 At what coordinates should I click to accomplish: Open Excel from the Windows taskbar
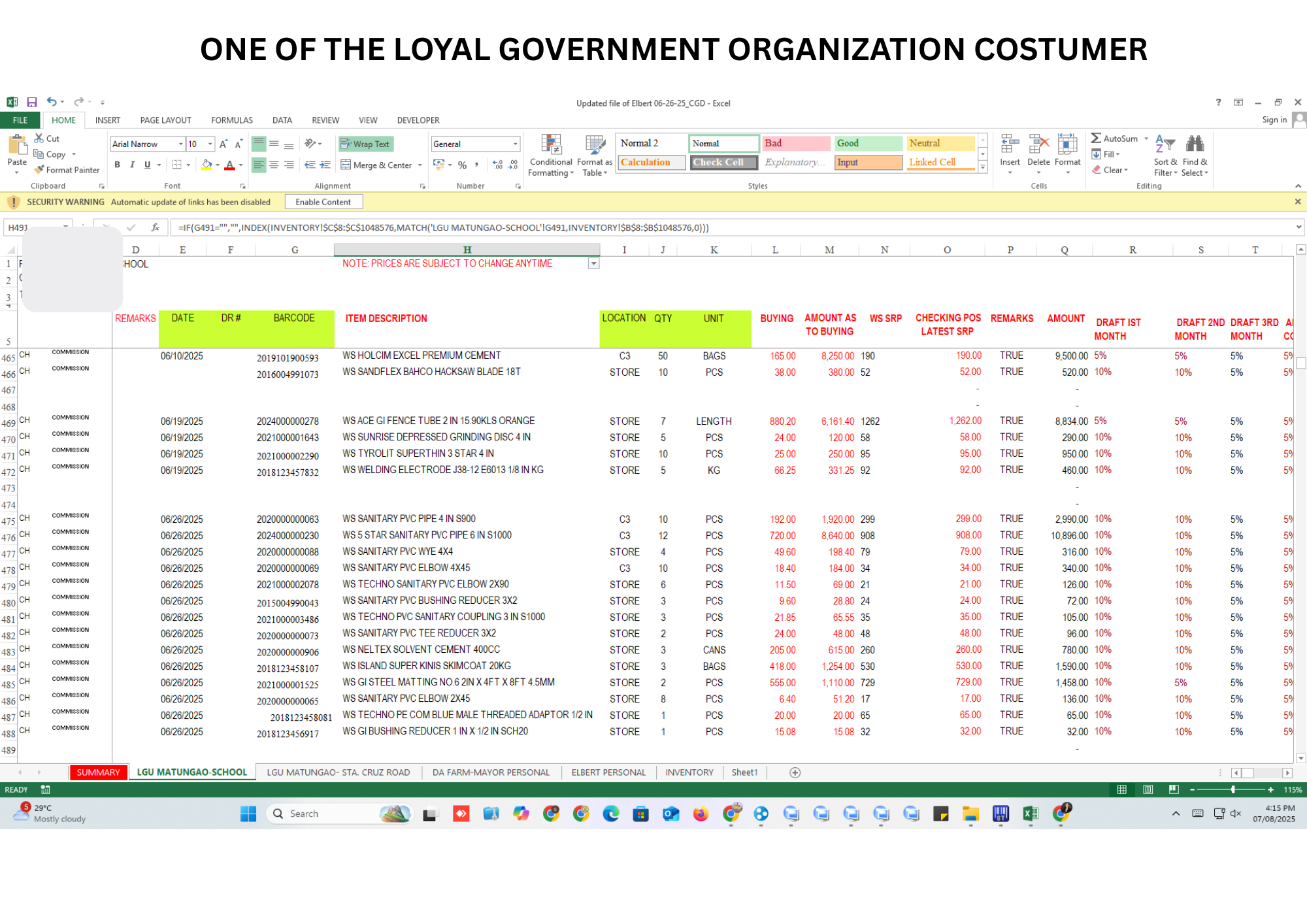[x=1031, y=814]
